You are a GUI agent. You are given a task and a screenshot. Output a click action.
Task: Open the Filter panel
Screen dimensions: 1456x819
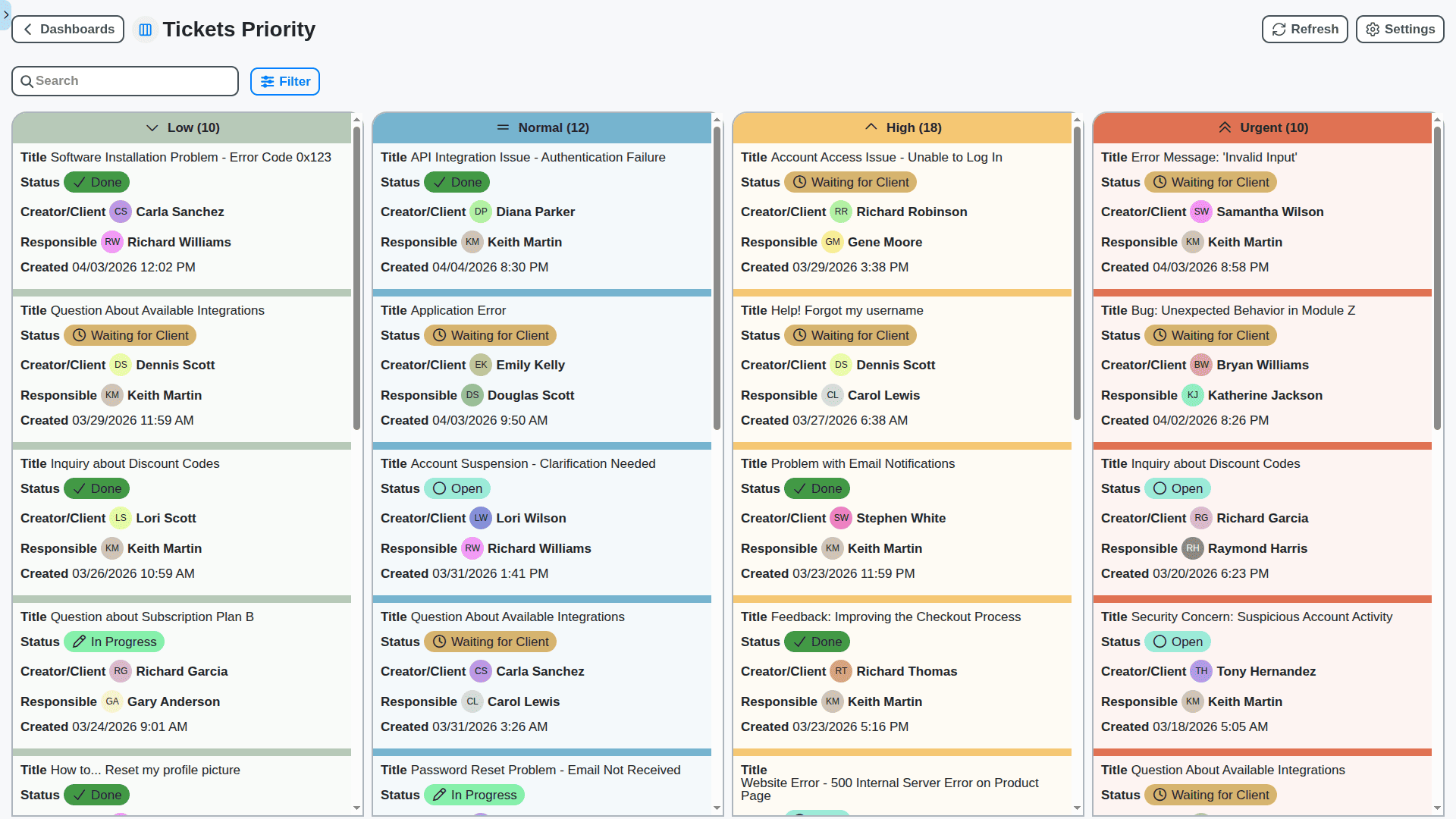tap(284, 81)
